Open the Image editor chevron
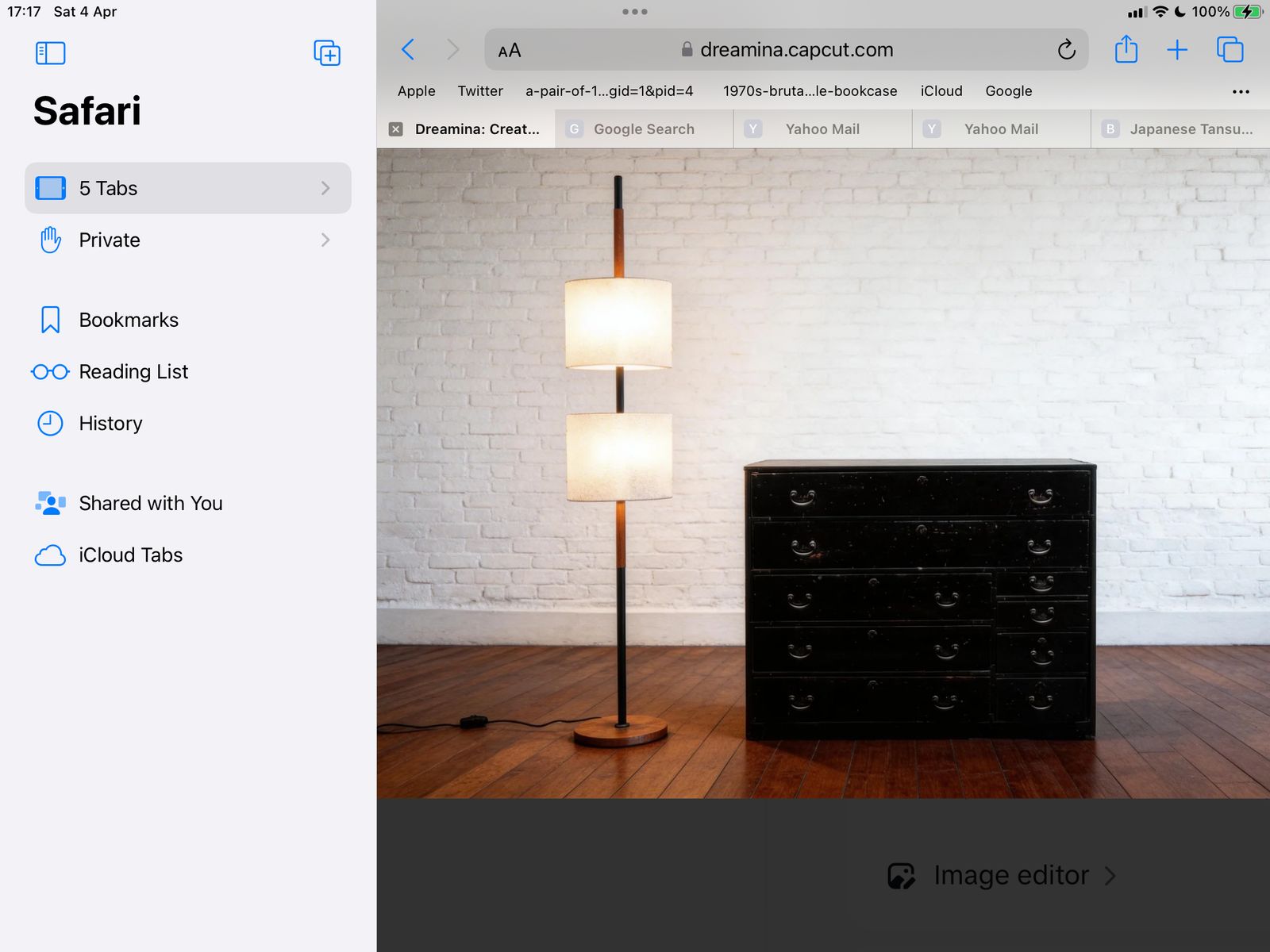This screenshot has height=952, width=1270. (x=1110, y=876)
